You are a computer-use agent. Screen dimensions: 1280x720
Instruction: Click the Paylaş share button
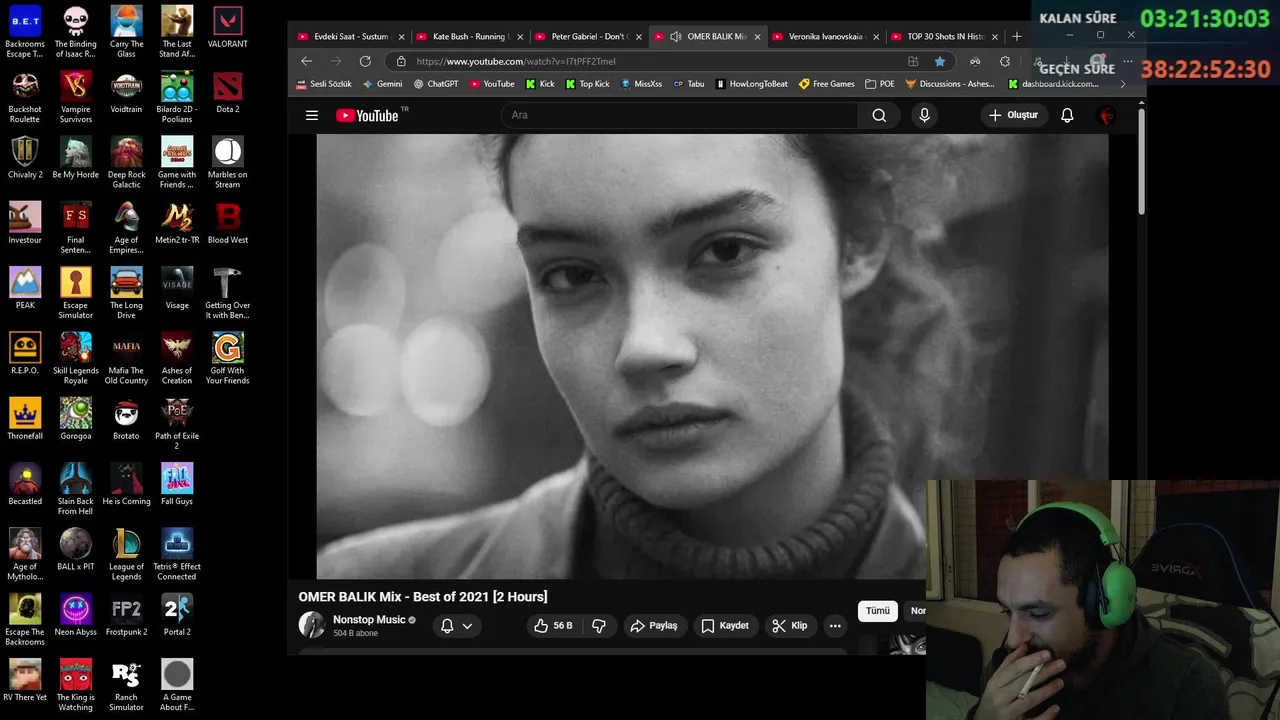click(x=653, y=626)
